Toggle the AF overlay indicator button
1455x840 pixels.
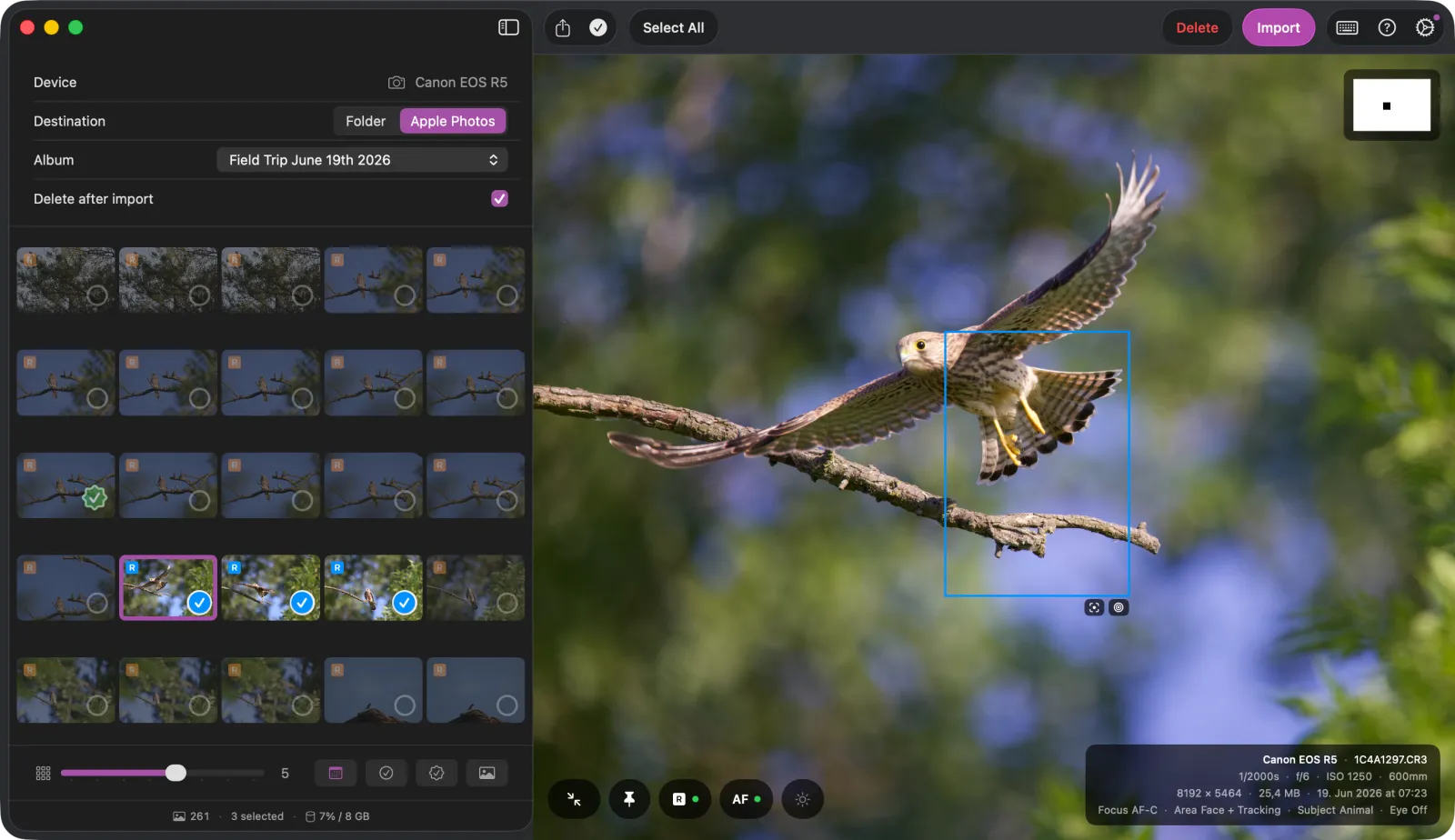(x=746, y=799)
